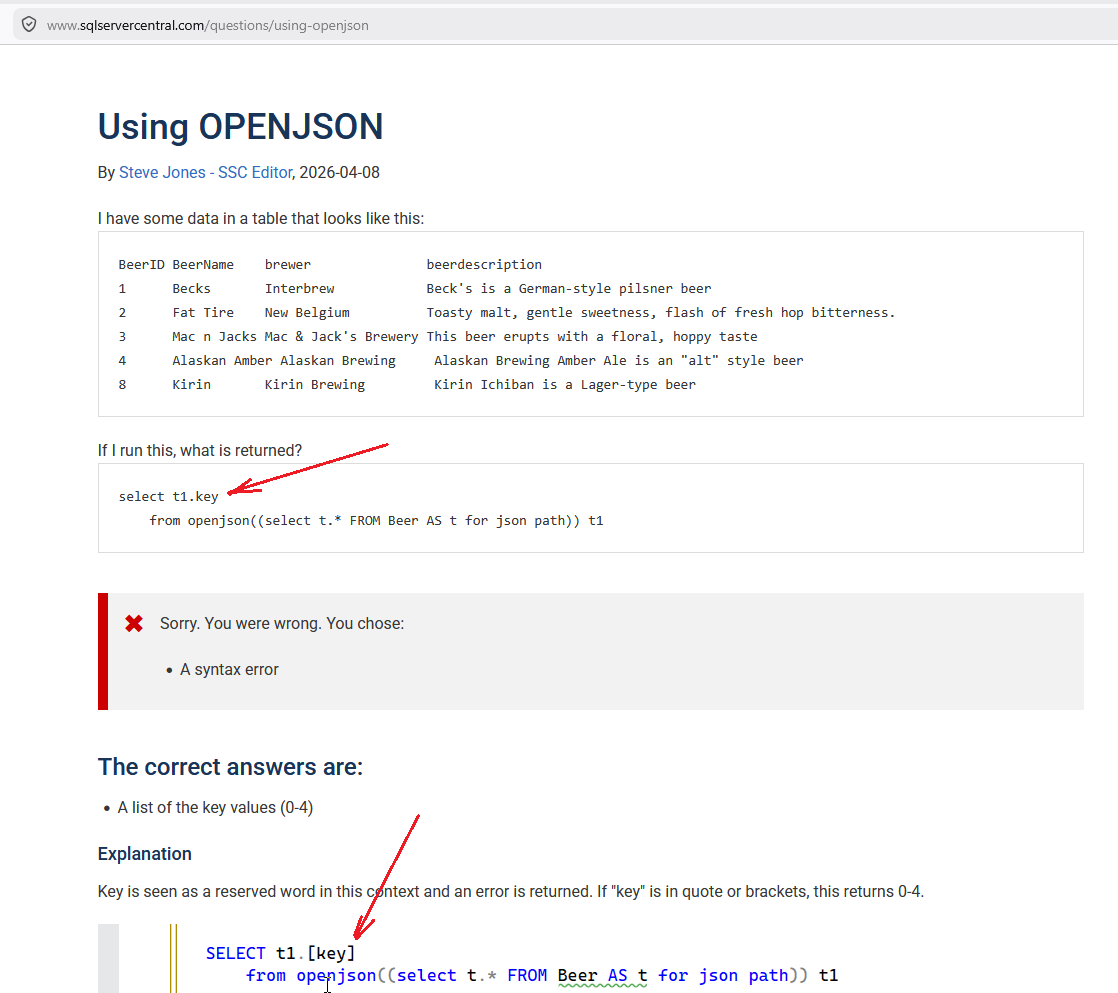Click the openjson keyword in bottom code

tap(335, 975)
